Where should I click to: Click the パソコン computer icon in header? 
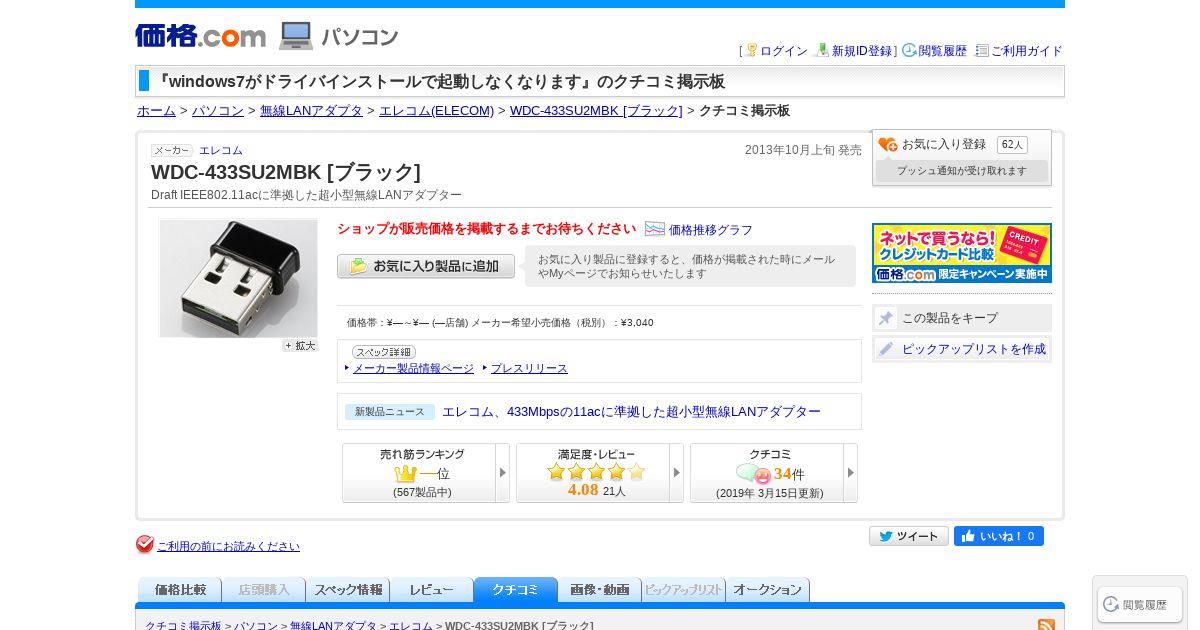pyautogui.click(x=296, y=36)
